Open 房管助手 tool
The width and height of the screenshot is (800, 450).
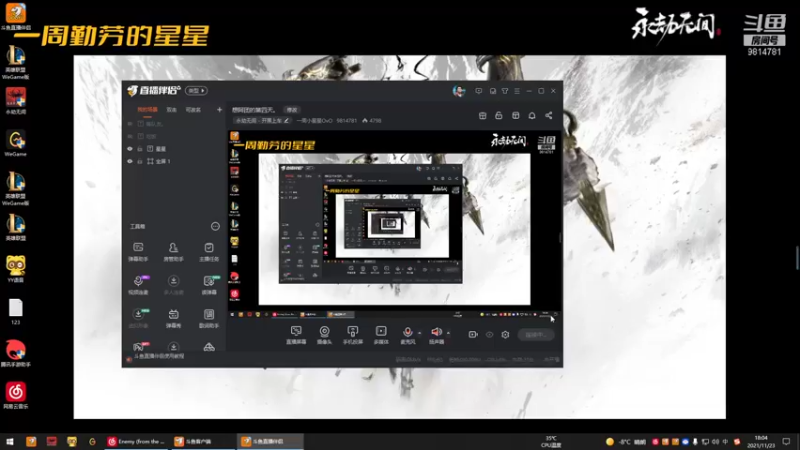coord(173,252)
